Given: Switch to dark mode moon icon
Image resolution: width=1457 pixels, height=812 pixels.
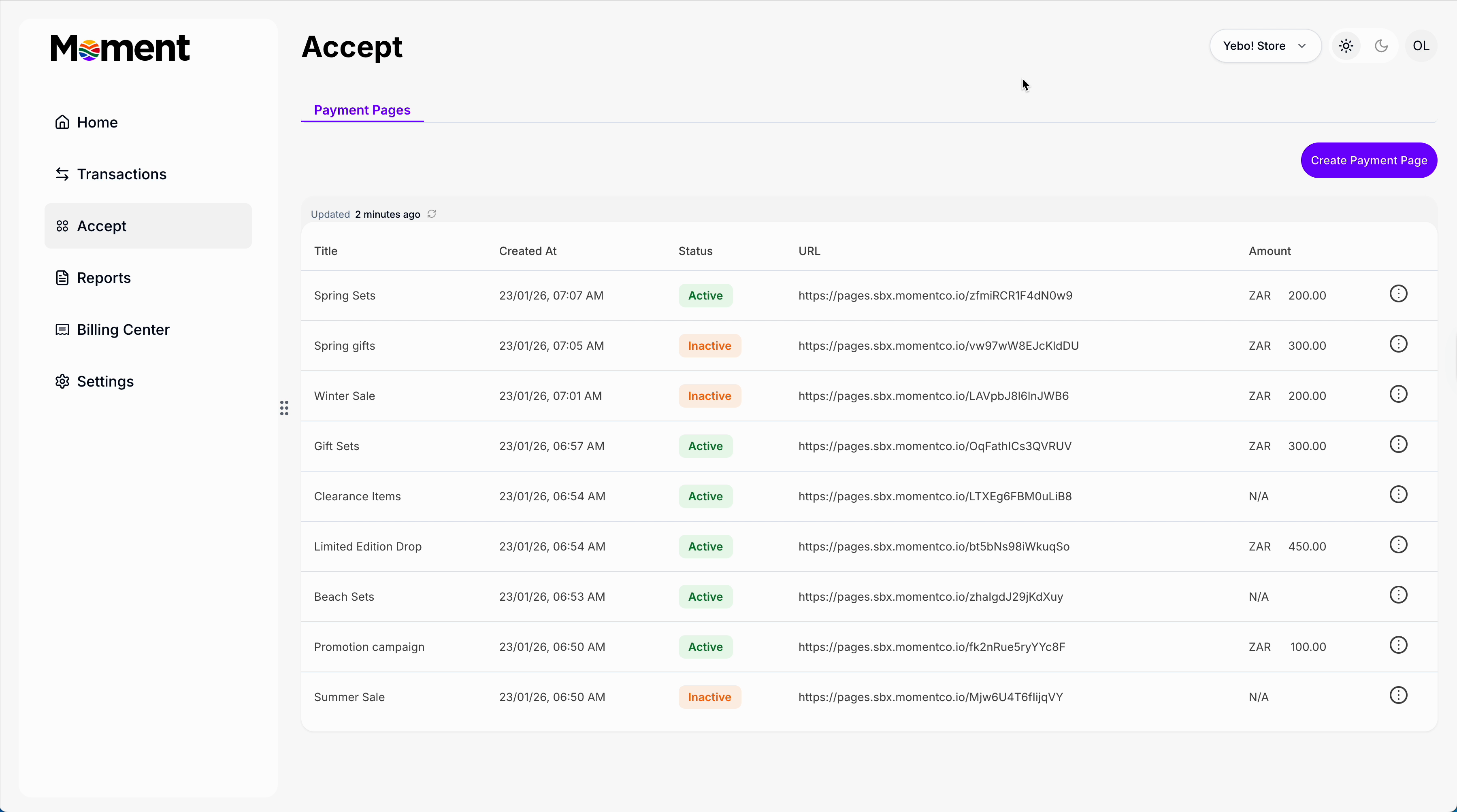Looking at the screenshot, I should point(1381,46).
